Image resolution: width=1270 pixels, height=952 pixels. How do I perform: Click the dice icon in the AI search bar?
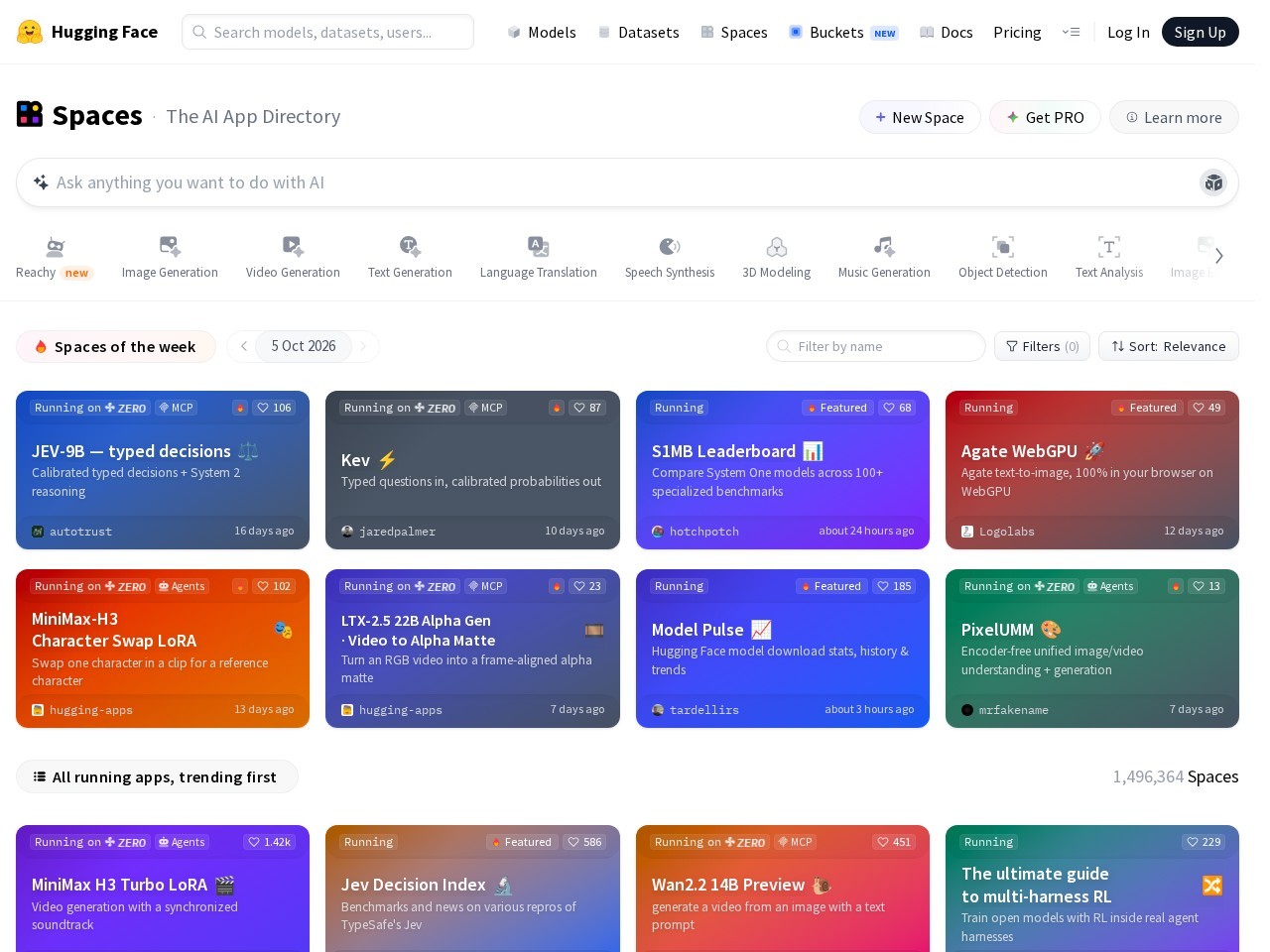(1213, 182)
